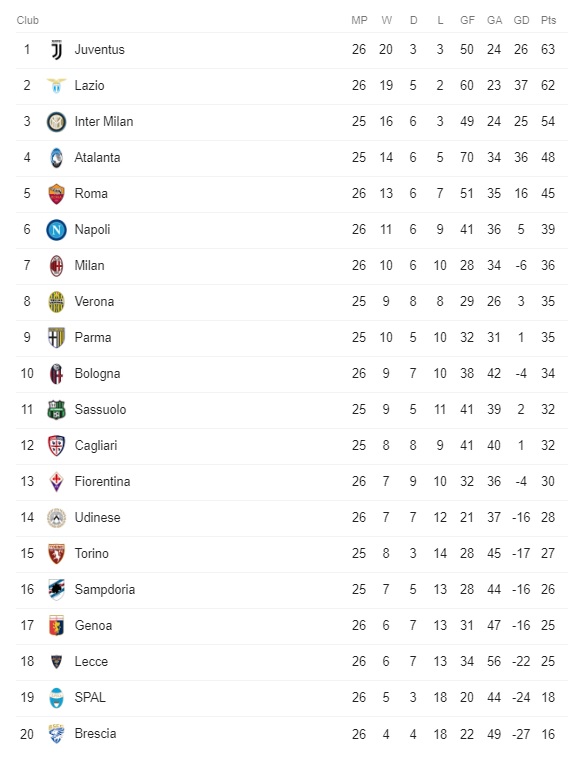Select the Inter Milan logo
578x773 pixels.
[x=56, y=122]
